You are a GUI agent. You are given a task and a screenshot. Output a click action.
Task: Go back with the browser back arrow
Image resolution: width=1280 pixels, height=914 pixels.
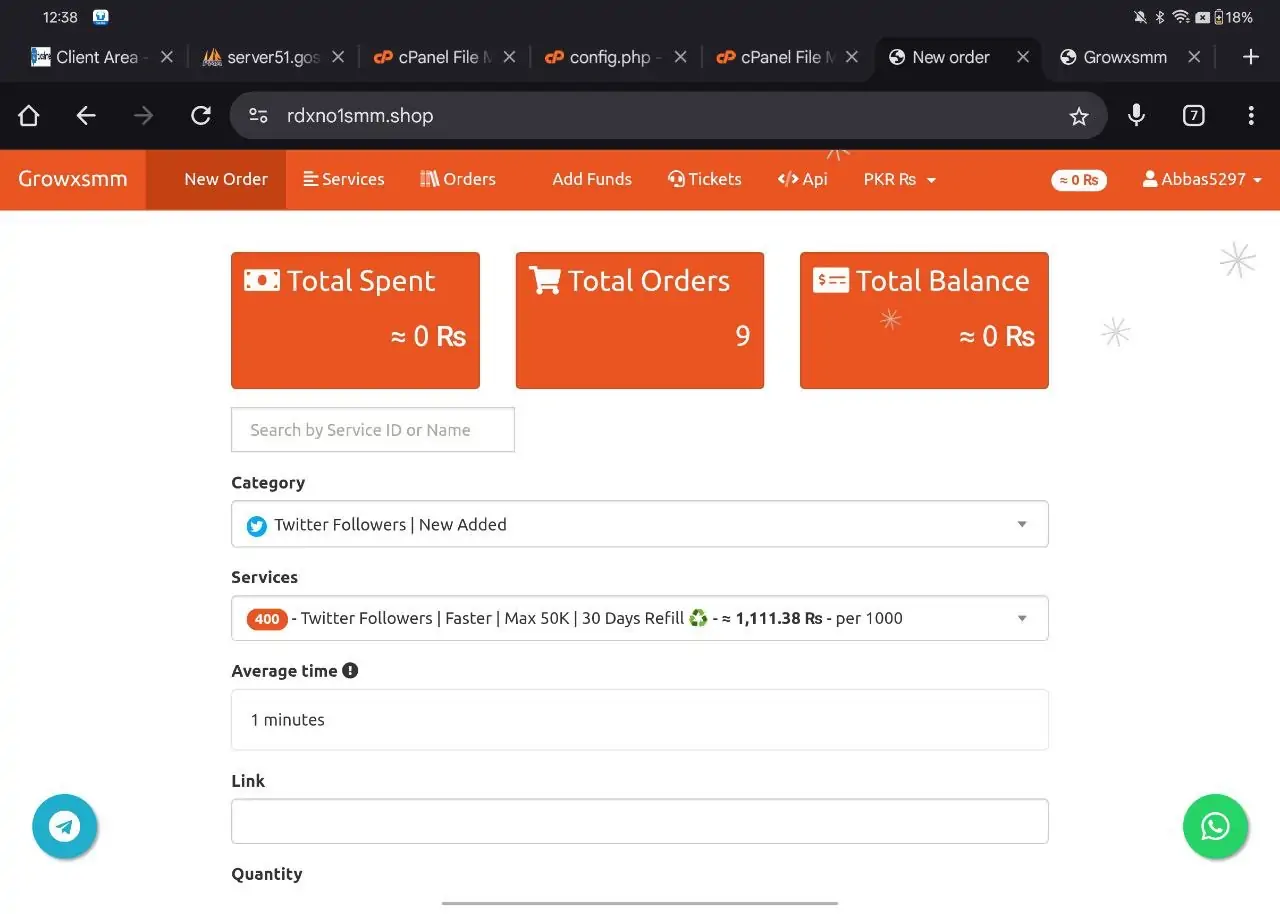point(86,116)
